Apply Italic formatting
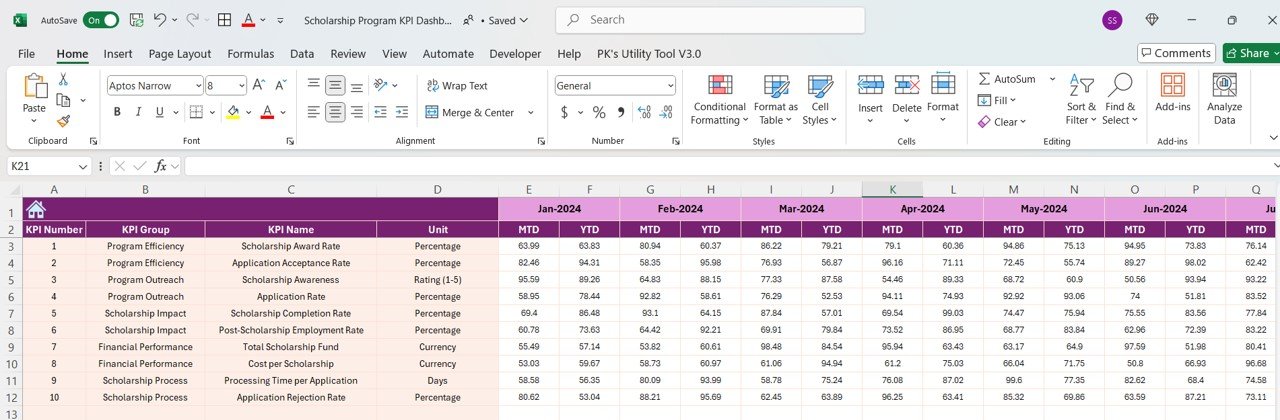Screen dimensions: 1280x420 click(139, 112)
